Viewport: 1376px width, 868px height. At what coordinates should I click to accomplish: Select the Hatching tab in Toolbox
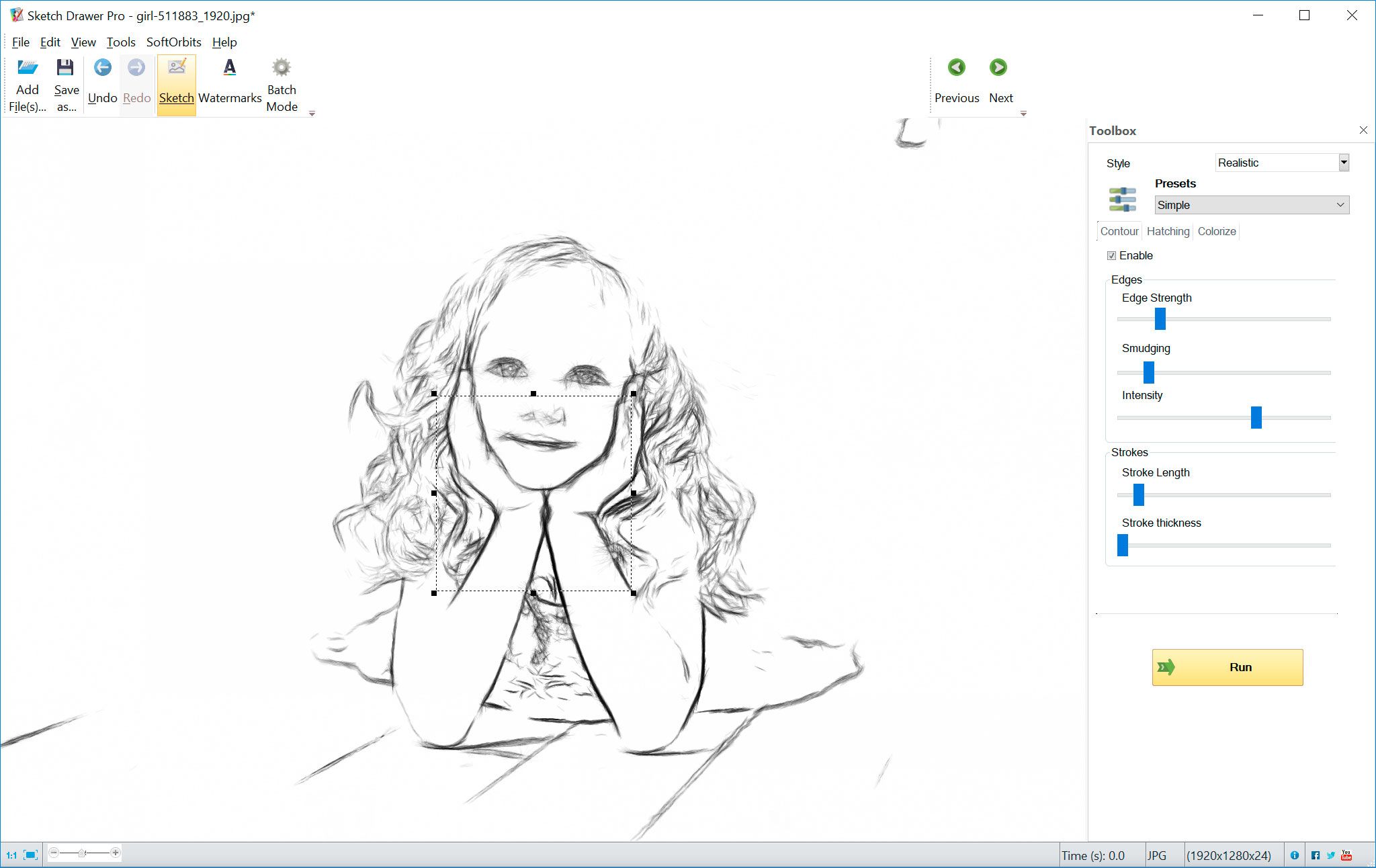click(x=1167, y=231)
